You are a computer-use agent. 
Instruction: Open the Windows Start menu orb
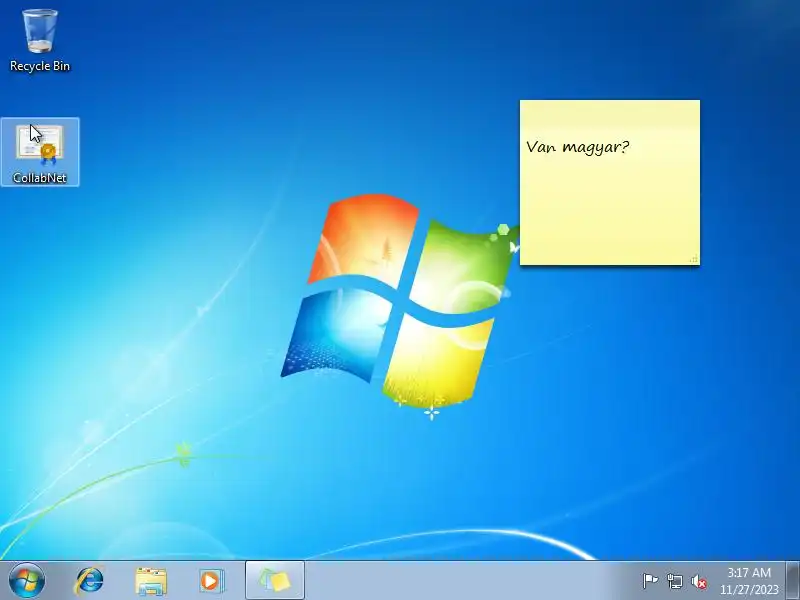(x=27, y=581)
